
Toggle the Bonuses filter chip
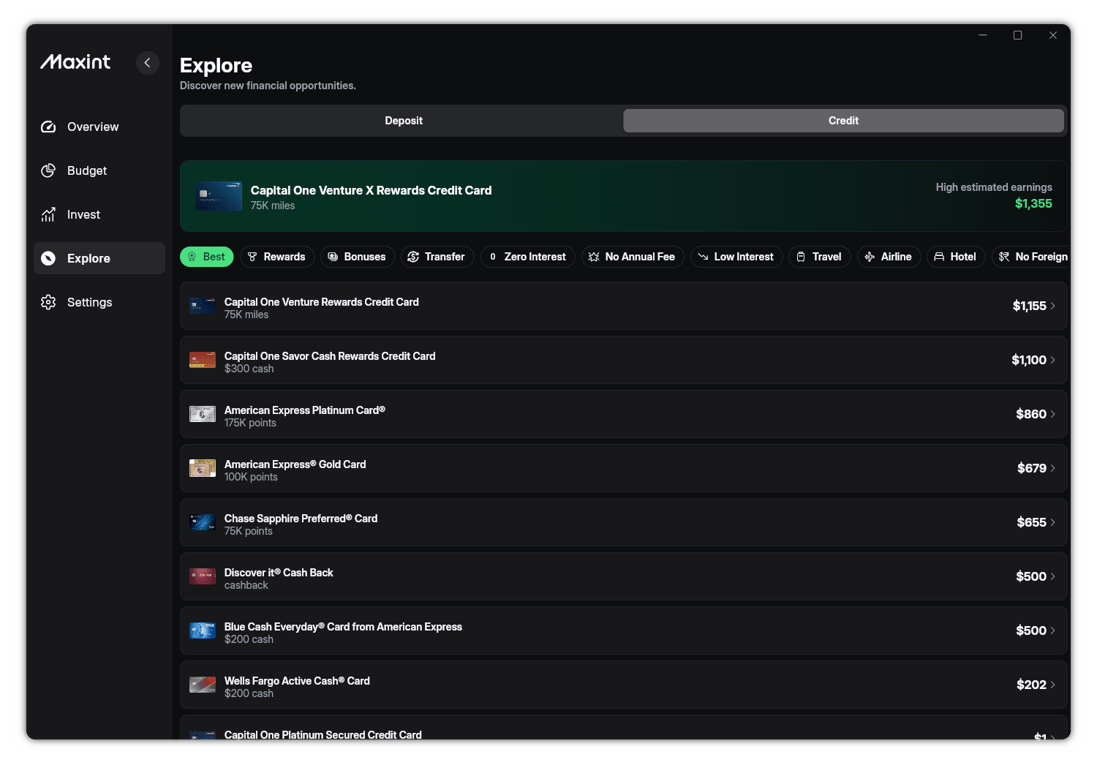(x=358, y=257)
